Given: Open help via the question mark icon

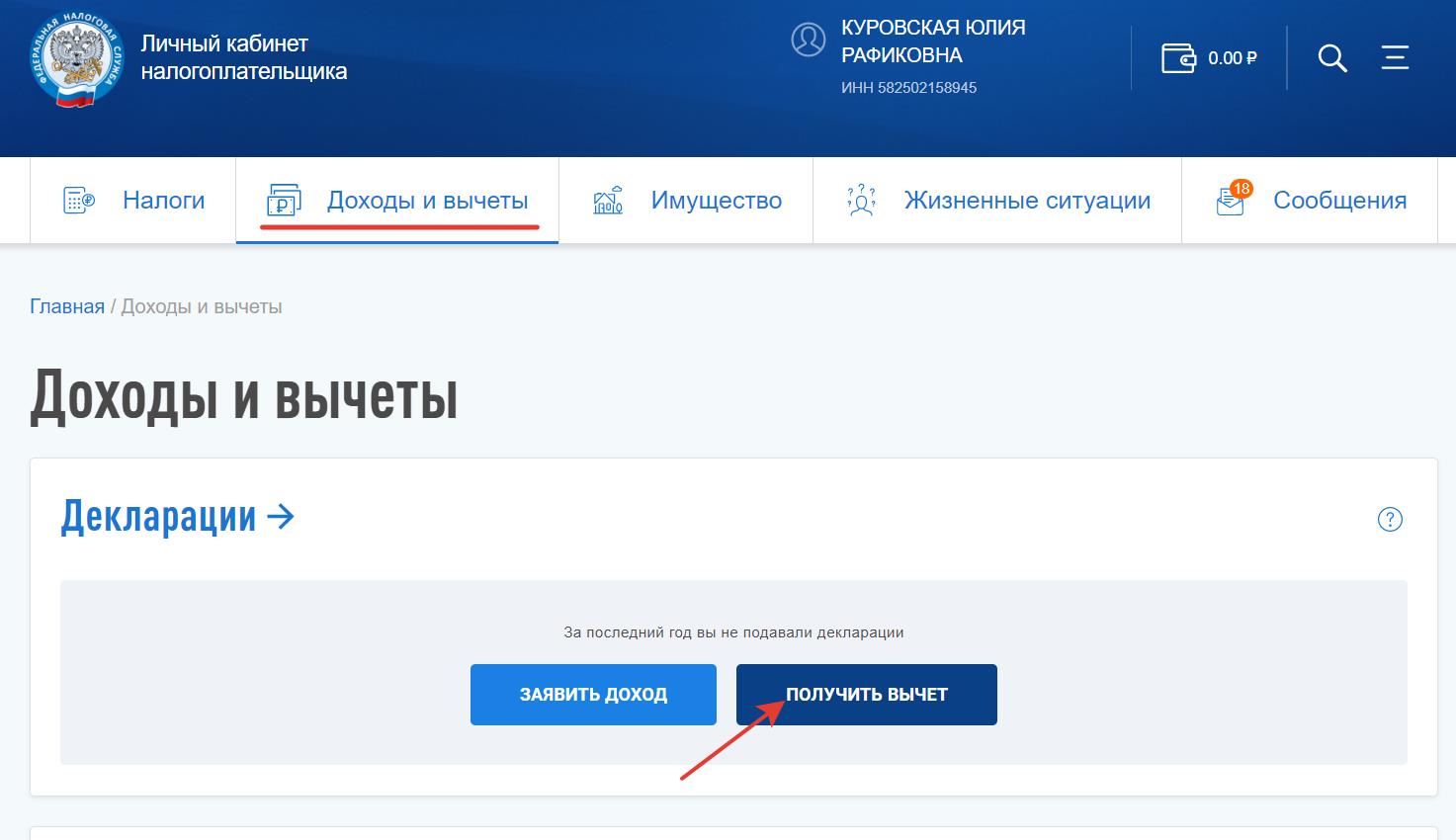Looking at the screenshot, I should coord(1390,519).
